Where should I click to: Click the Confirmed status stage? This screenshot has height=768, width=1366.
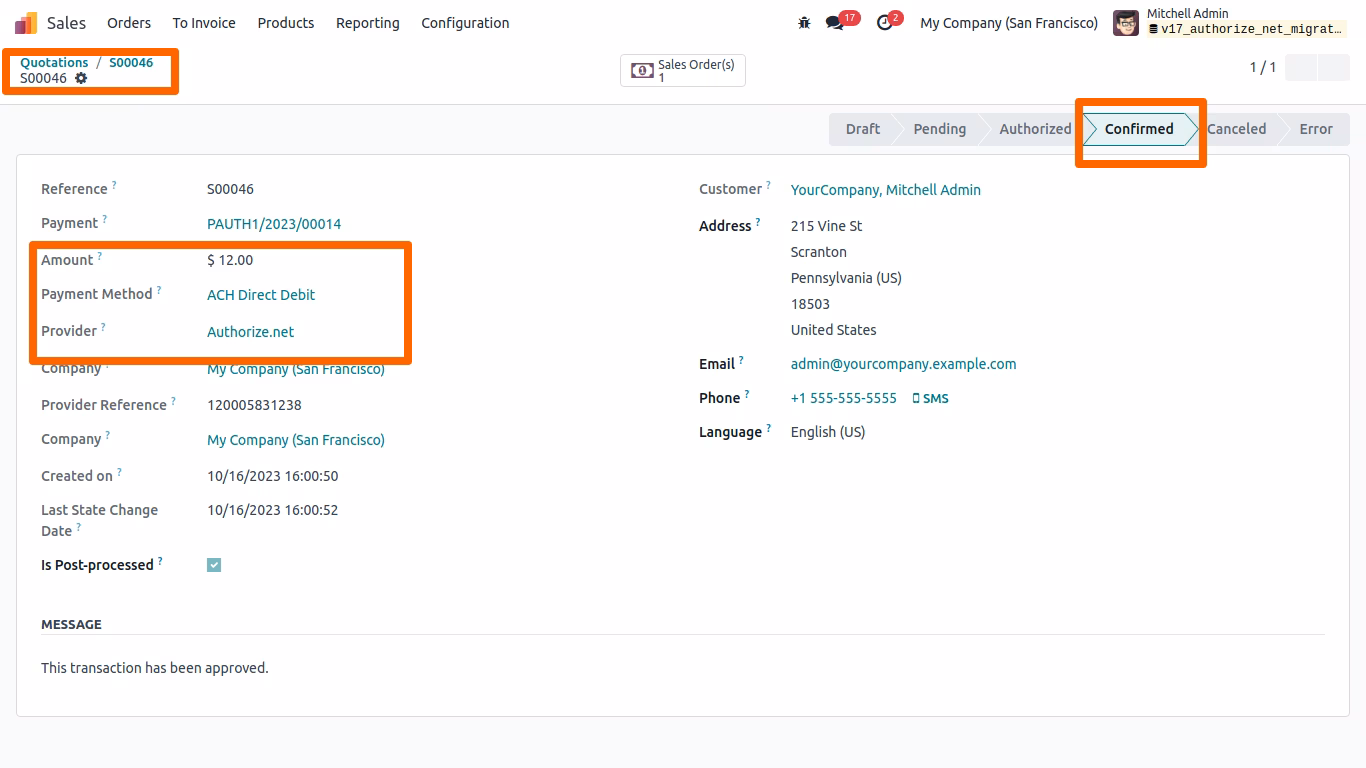[1139, 129]
